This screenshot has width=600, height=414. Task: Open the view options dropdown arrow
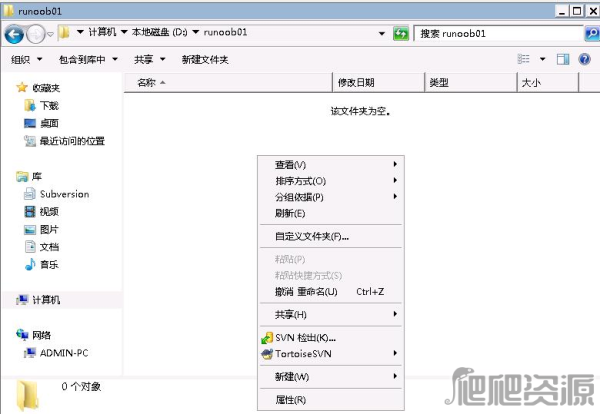coord(542,59)
